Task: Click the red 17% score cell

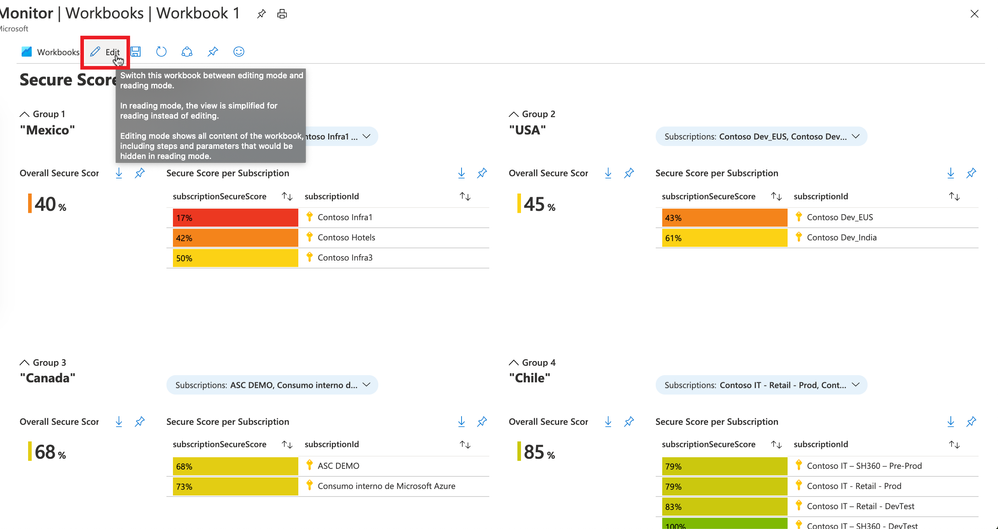Action: pos(235,218)
